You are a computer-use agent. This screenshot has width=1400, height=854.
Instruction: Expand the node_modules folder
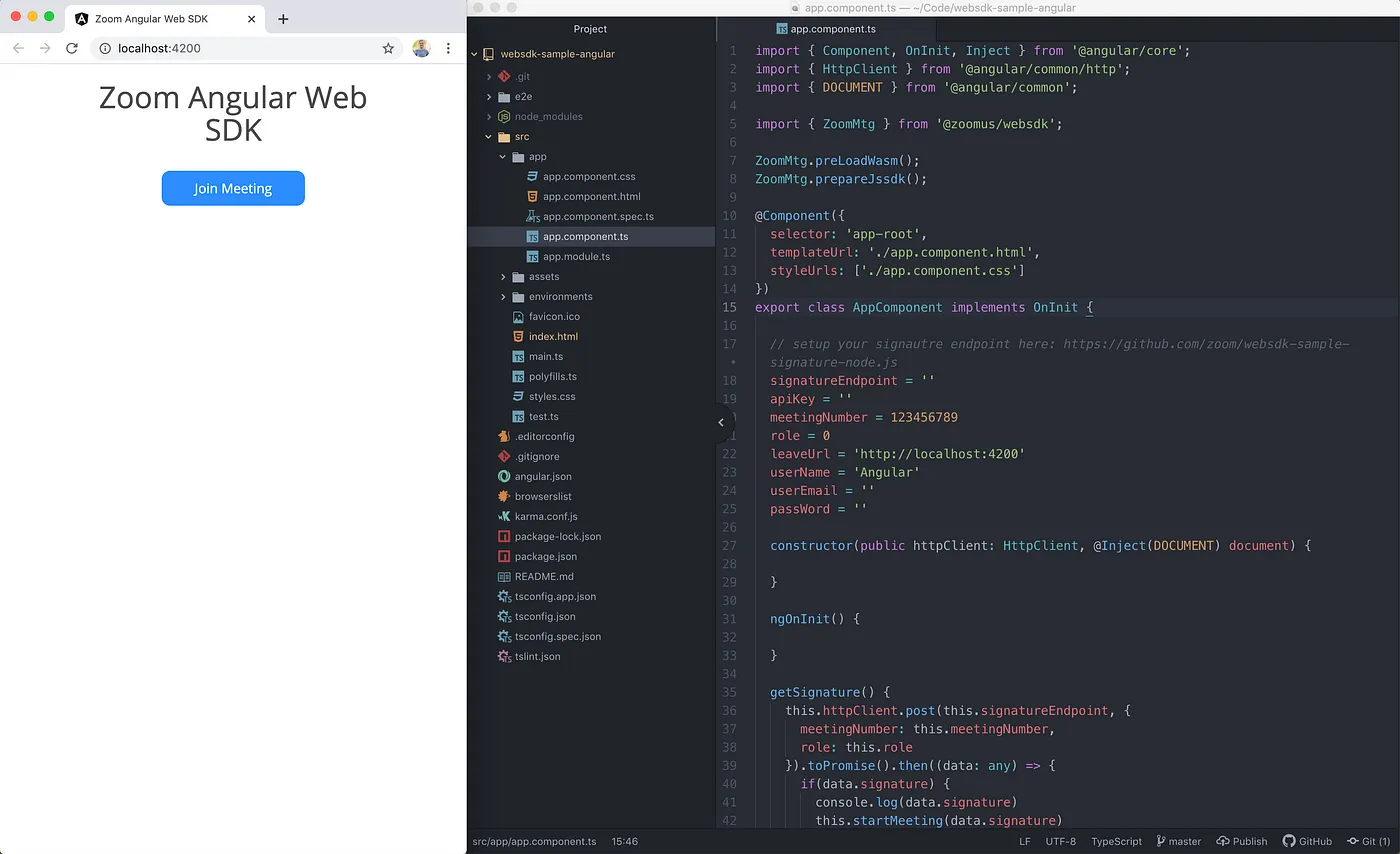489,116
